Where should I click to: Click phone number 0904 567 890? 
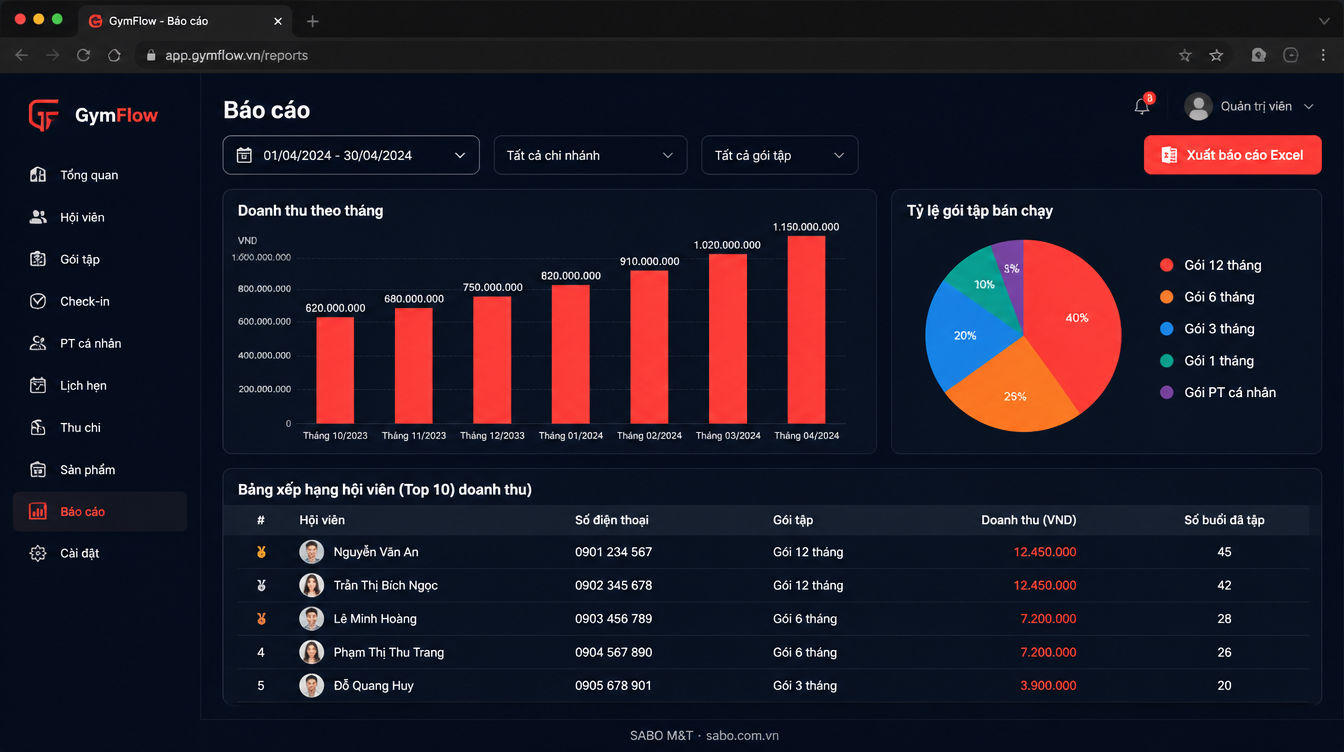613,652
